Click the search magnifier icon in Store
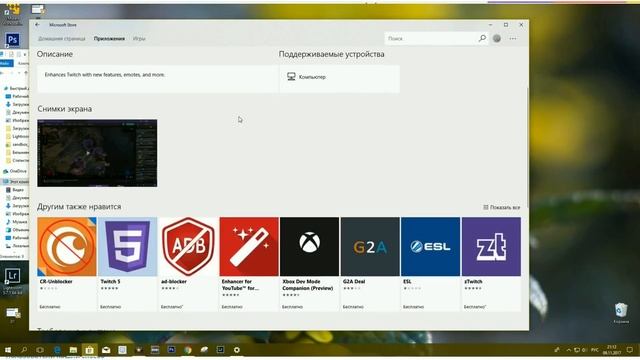Viewport: 640px width, 360px height. point(482,38)
